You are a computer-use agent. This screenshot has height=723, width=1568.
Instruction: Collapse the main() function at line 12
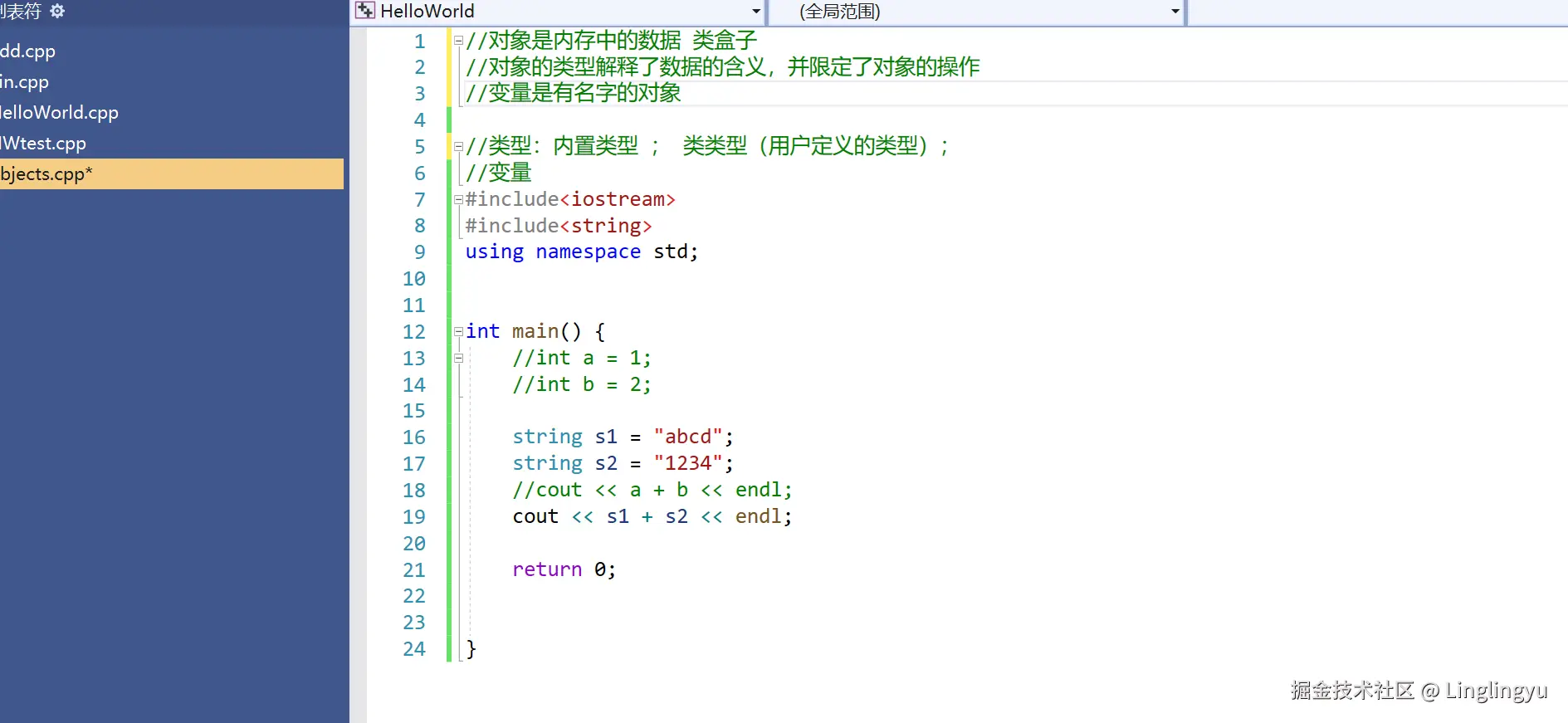point(458,332)
